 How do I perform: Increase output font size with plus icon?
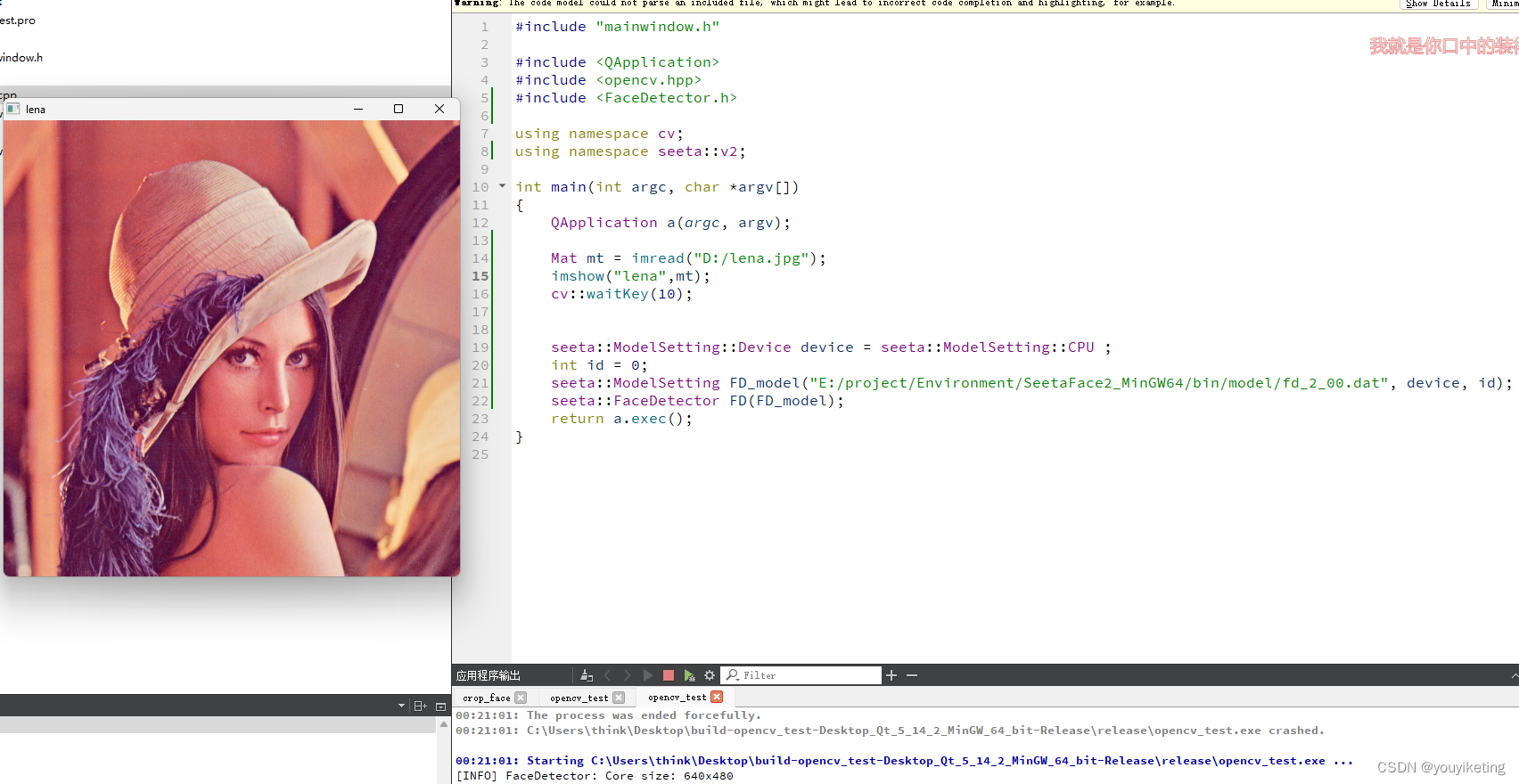pos(891,675)
